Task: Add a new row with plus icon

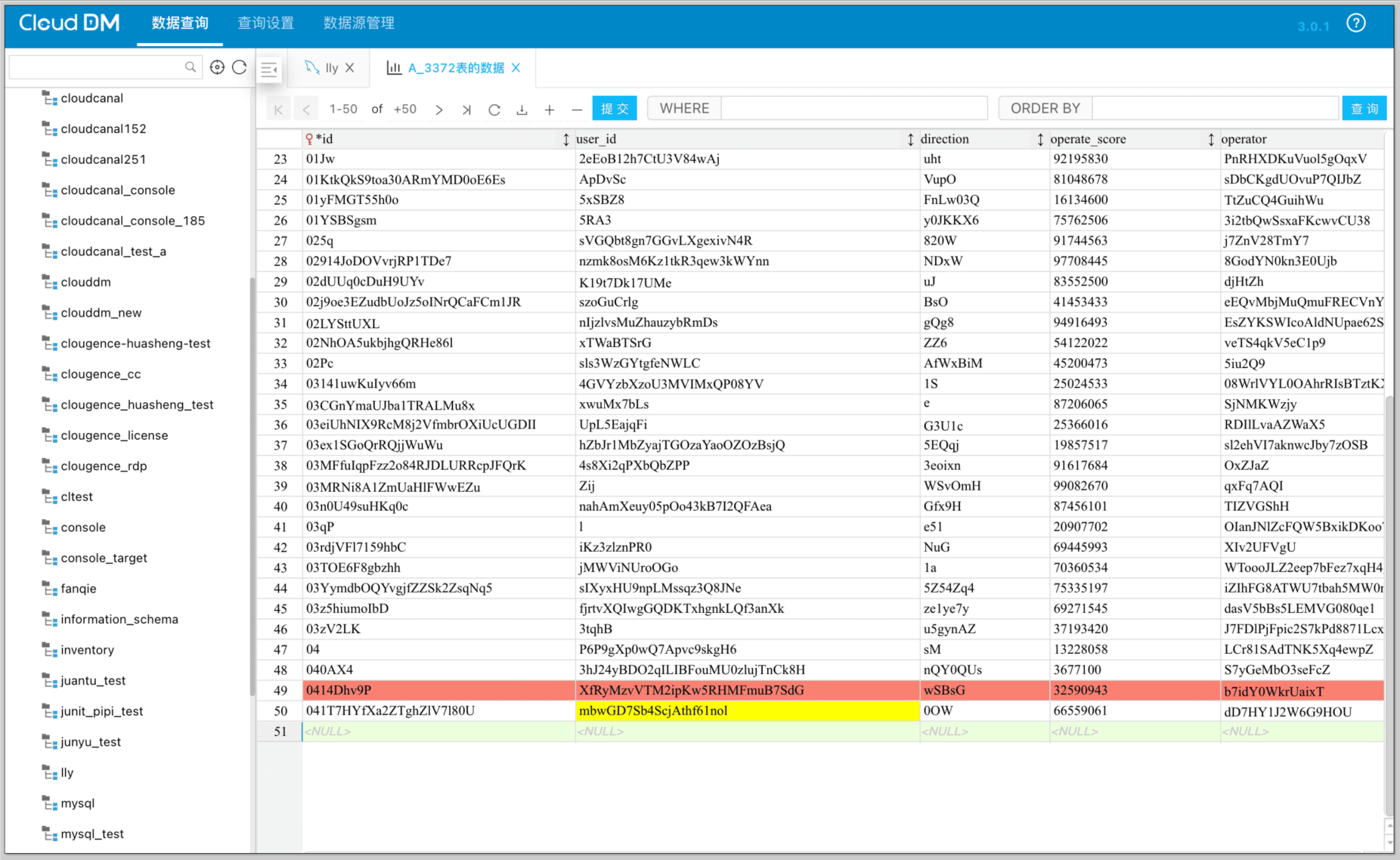Action: 550,110
